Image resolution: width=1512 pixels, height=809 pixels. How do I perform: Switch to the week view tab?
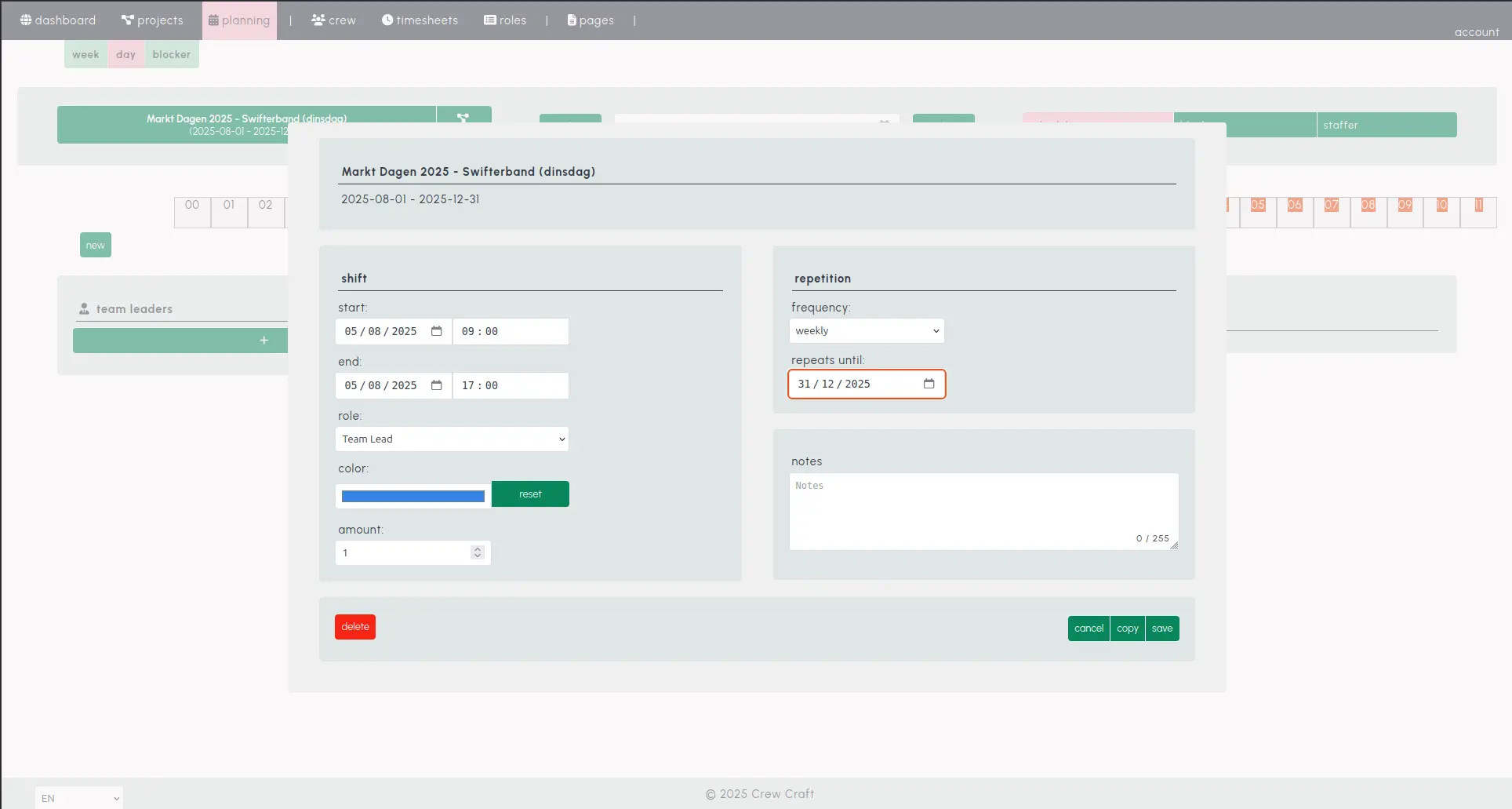pos(85,54)
